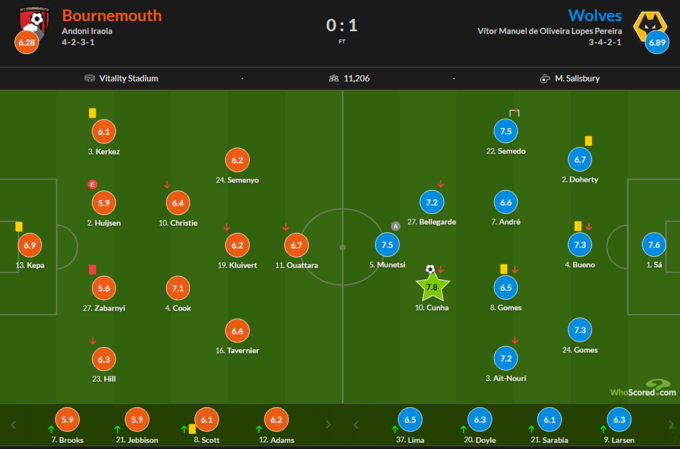Open the Wolves team name link
The height and width of the screenshot is (449, 680).
594,15
